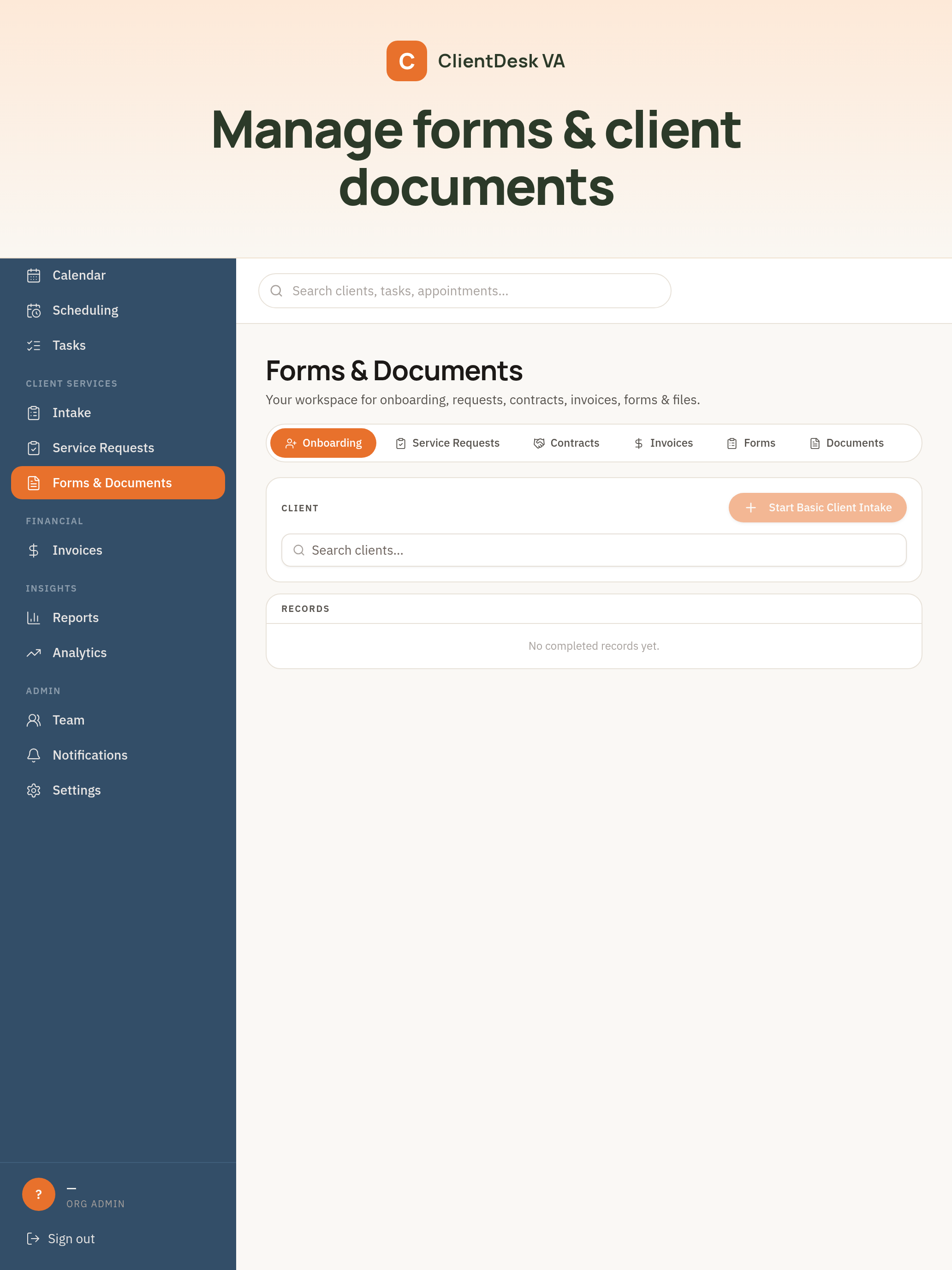Click the clipboard icon on Forms tab
Viewport: 952px width, 1270px height.
(732, 443)
